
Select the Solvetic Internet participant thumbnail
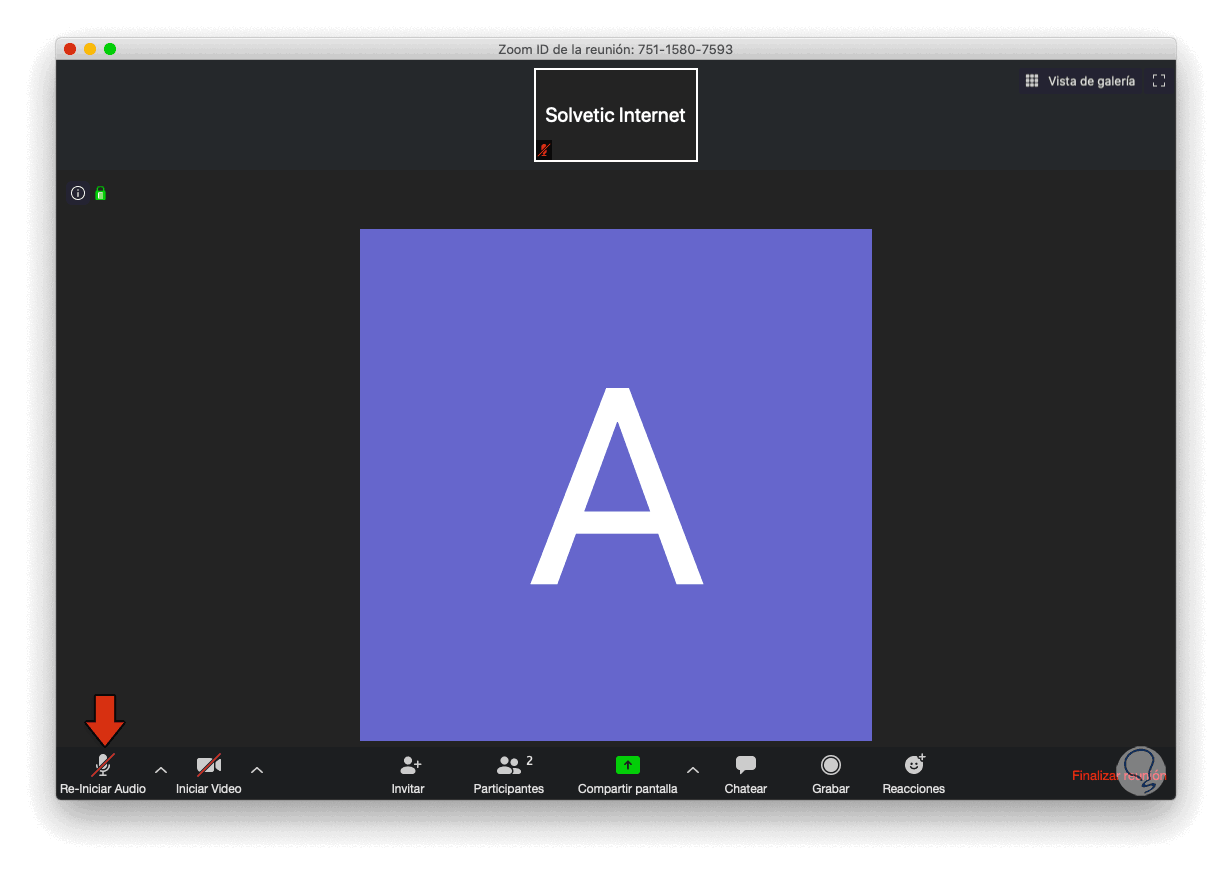(616, 115)
